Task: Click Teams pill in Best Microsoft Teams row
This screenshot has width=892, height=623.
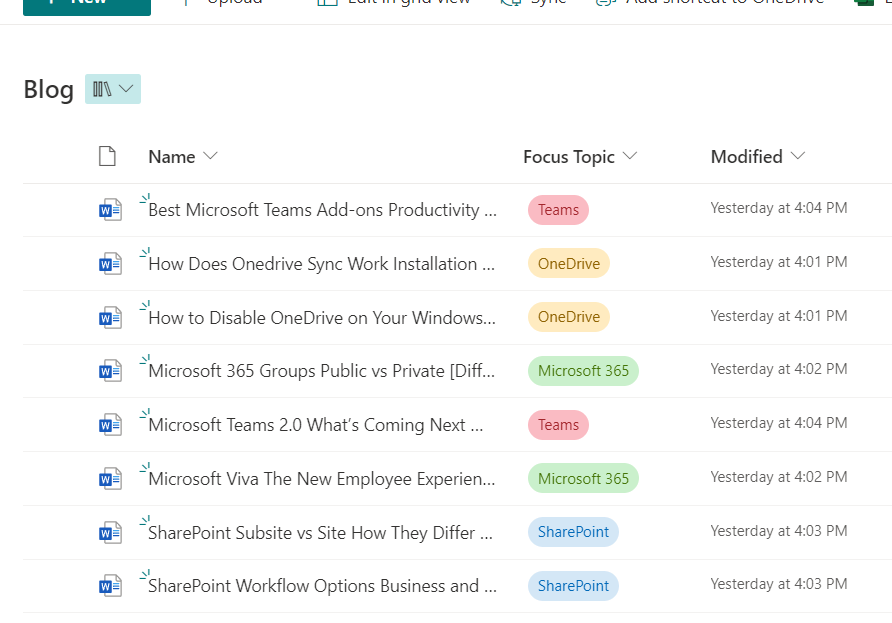Action: [558, 210]
